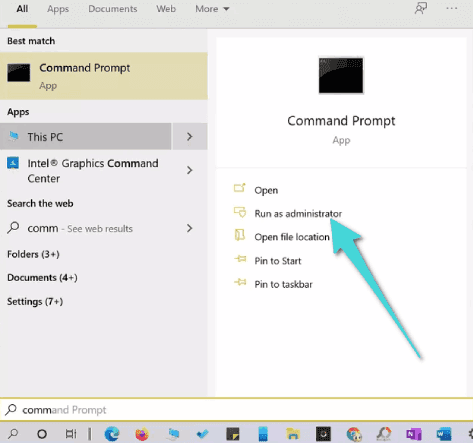473x443 pixels.
Task: Click the Intel Graphics Command Center icon
Action: pyautogui.click(x=13, y=163)
